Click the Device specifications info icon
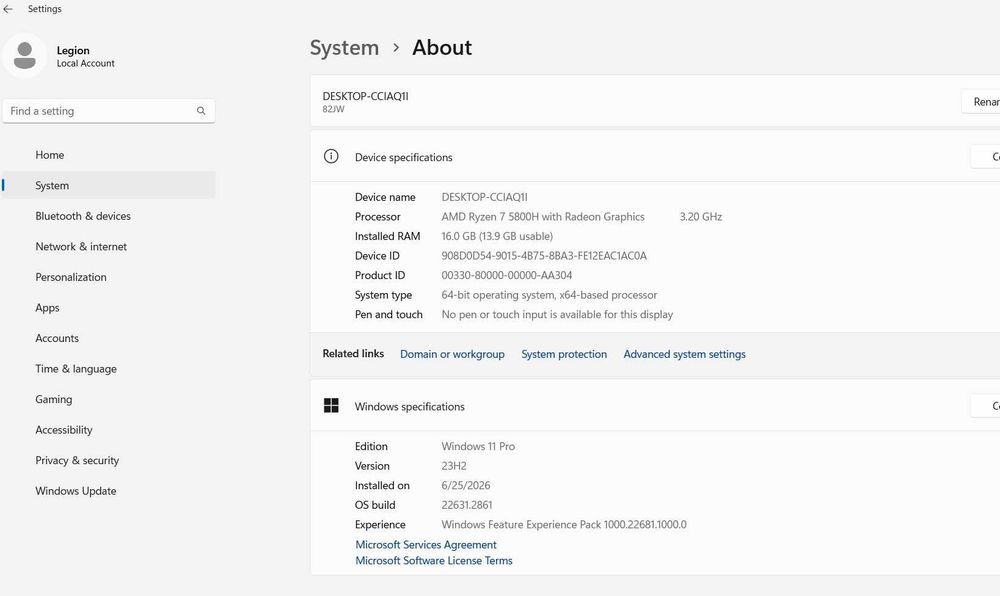Viewport: 1000px width, 596px height. point(331,156)
